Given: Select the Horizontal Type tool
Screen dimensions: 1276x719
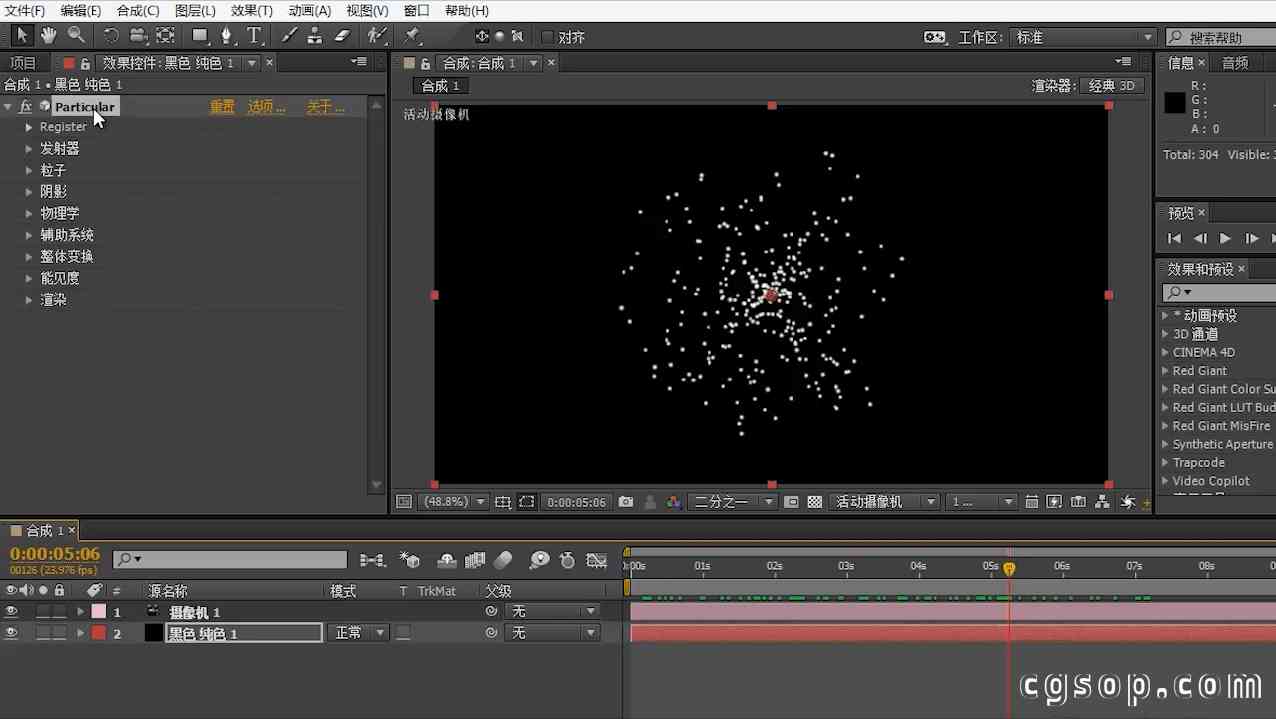Looking at the screenshot, I should 254,36.
